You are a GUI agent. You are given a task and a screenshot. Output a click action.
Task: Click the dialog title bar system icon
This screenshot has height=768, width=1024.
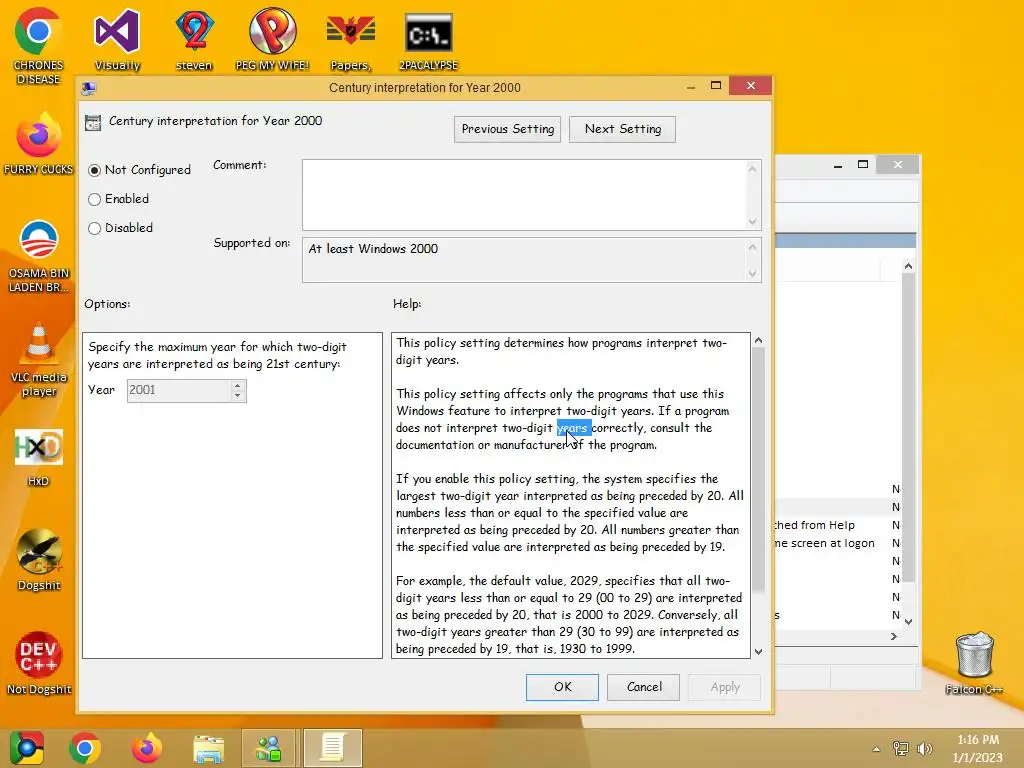click(x=89, y=88)
